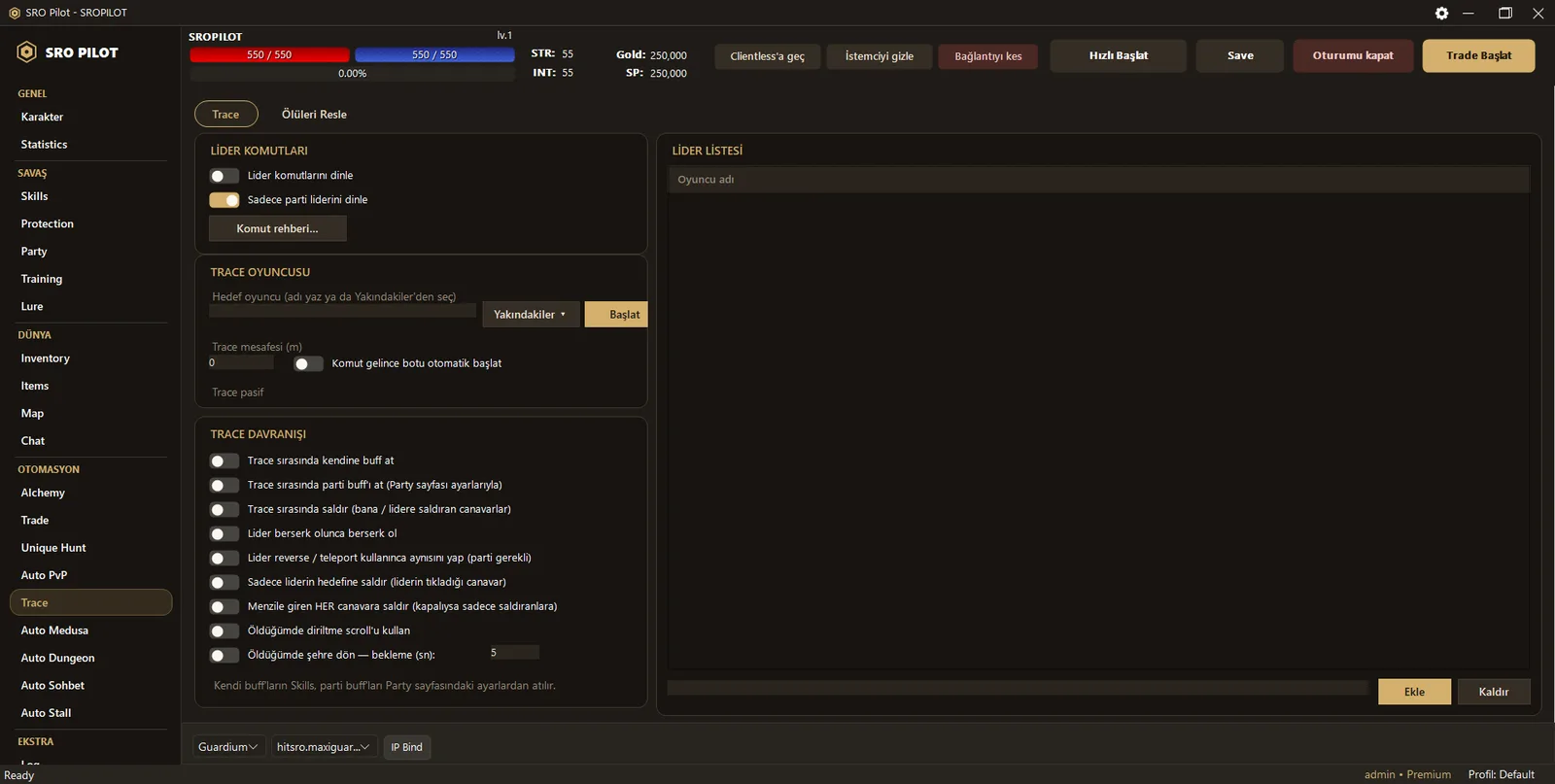Click the IP Bind button

point(406,747)
